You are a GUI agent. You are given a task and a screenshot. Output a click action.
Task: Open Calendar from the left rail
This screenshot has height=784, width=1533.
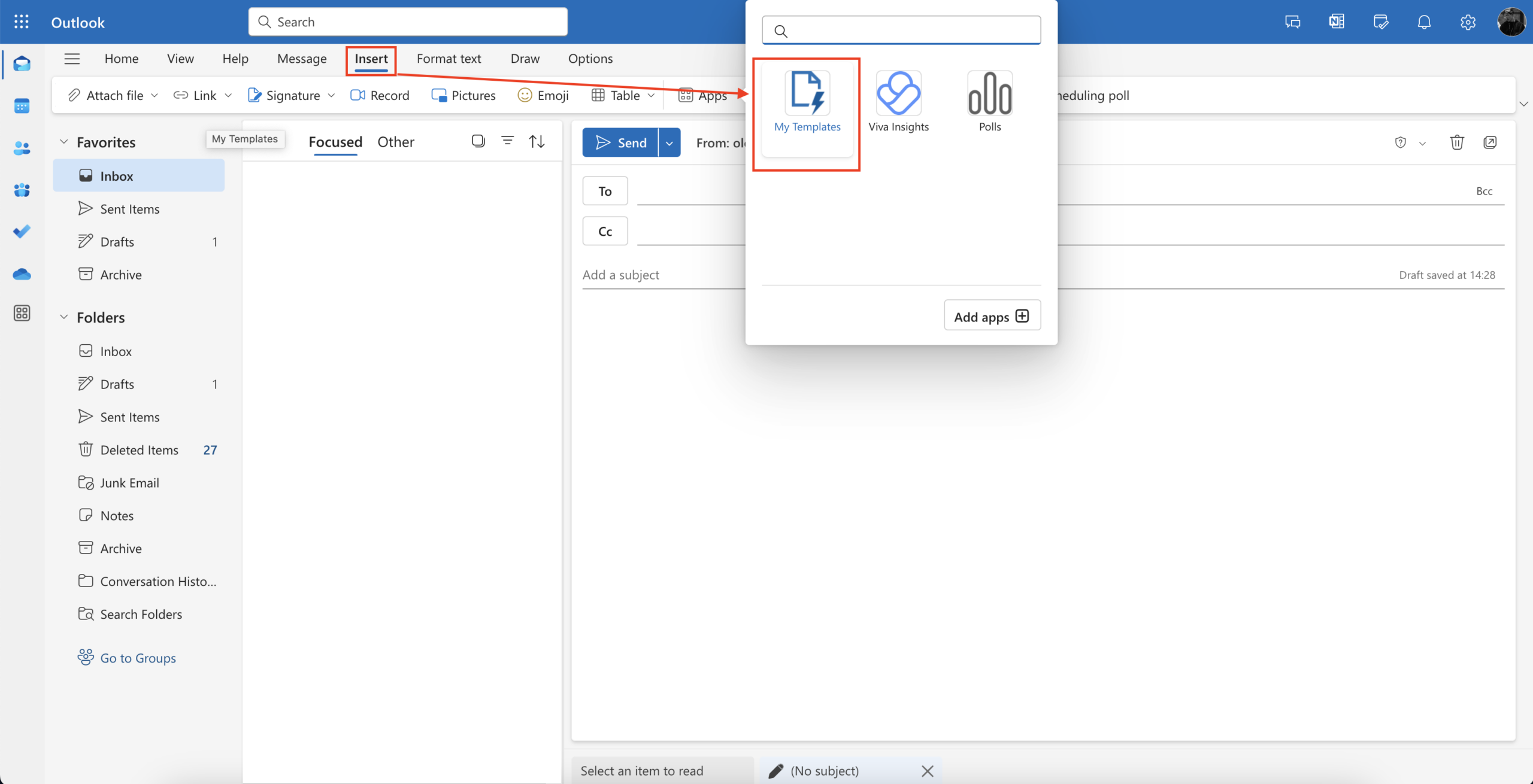point(22,106)
